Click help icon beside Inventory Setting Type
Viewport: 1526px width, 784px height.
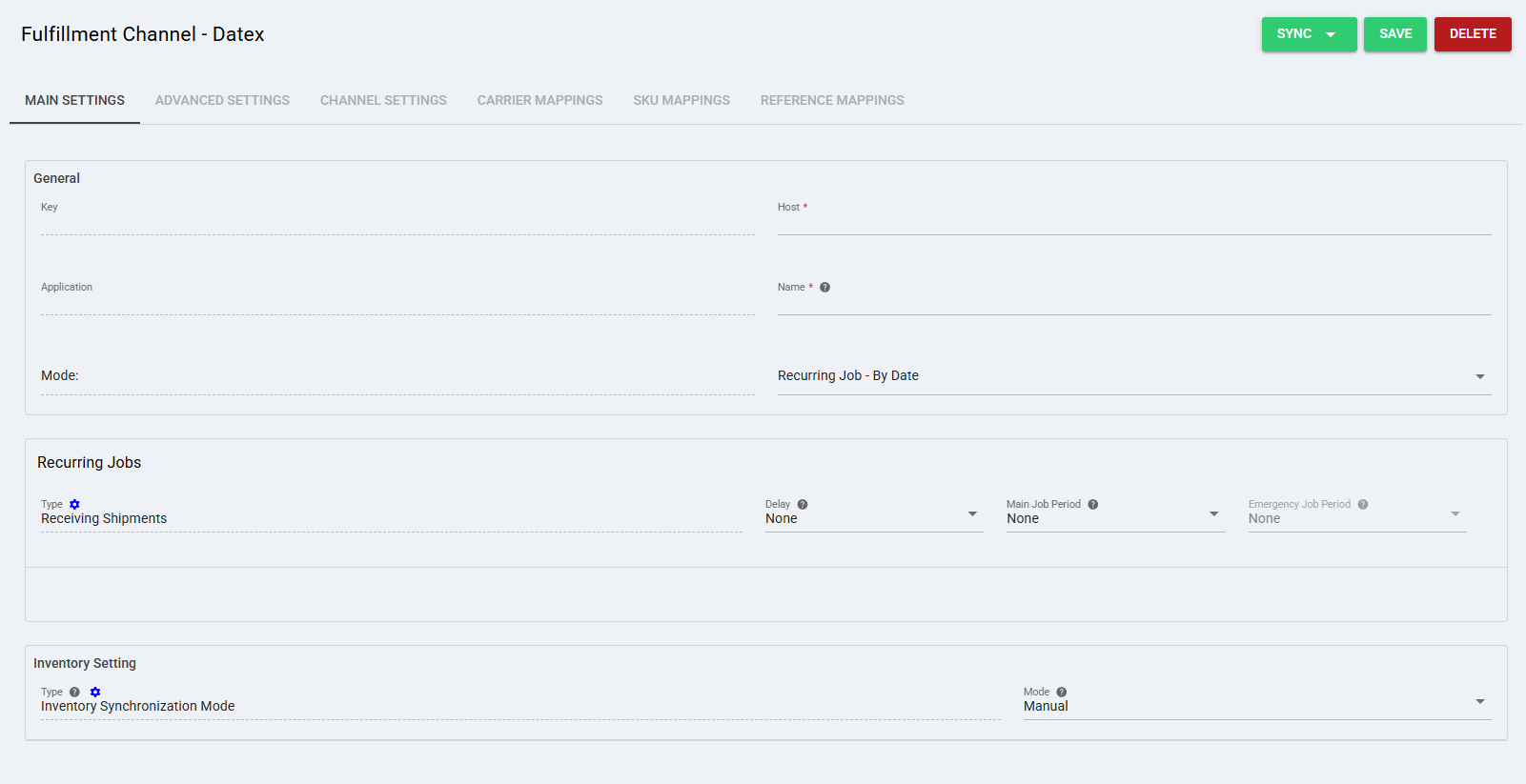coord(74,693)
